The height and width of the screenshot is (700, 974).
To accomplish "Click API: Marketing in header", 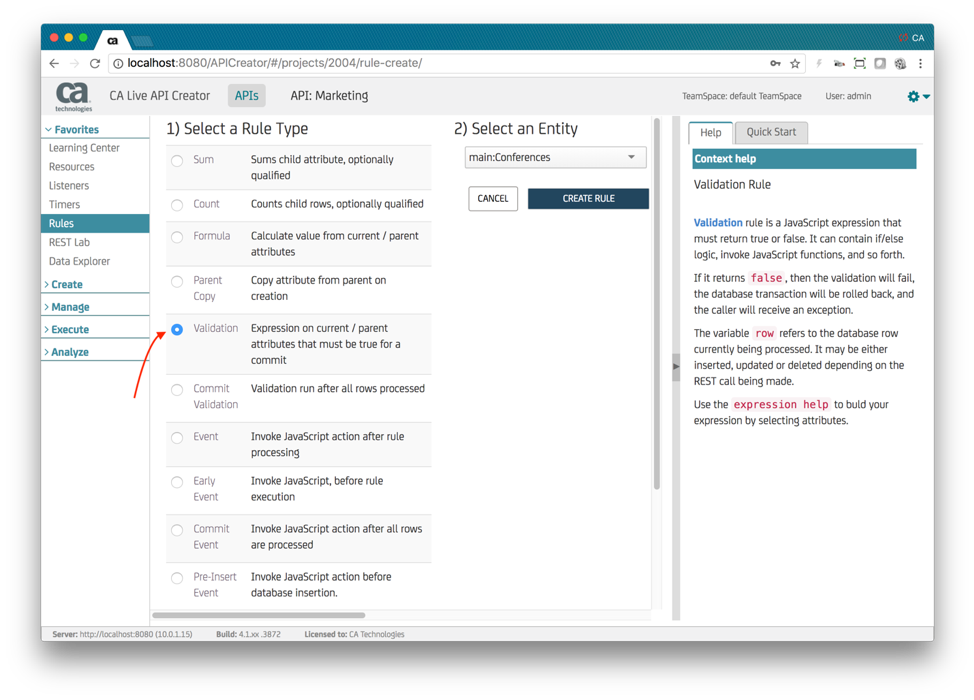I will pos(329,96).
